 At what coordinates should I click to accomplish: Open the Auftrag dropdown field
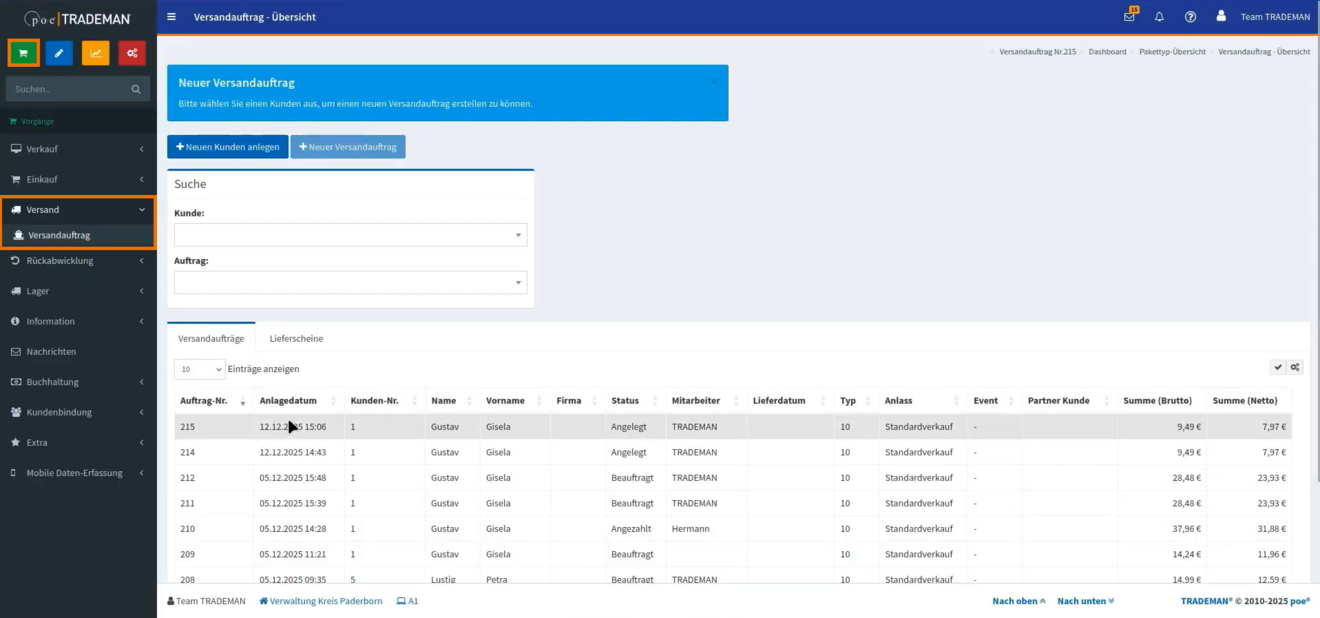click(350, 283)
